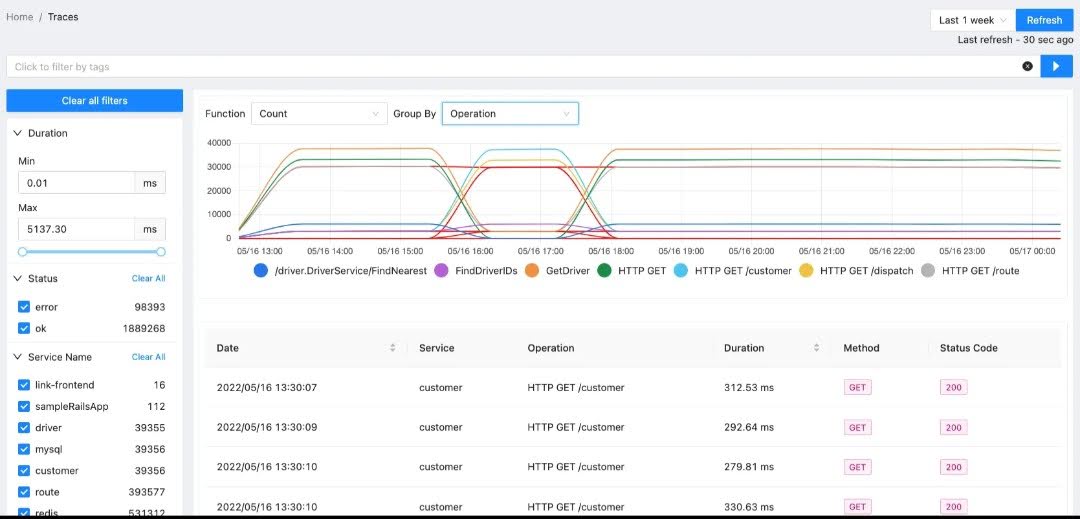Toggle HTTP GET /customer light blue legend dot
1080x519 pixels.
coord(681,270)
